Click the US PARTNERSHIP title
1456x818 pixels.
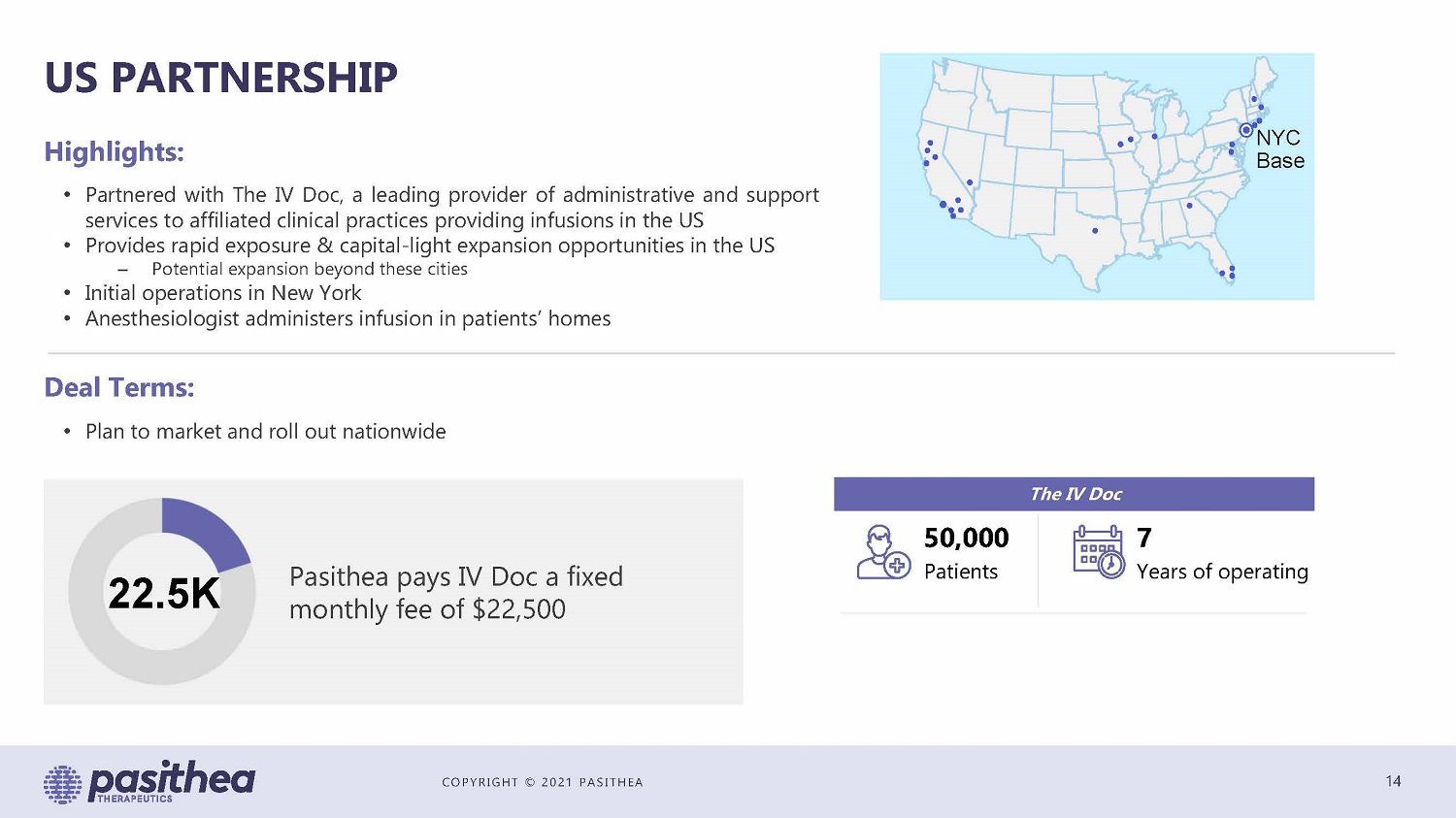pos(221,78)
